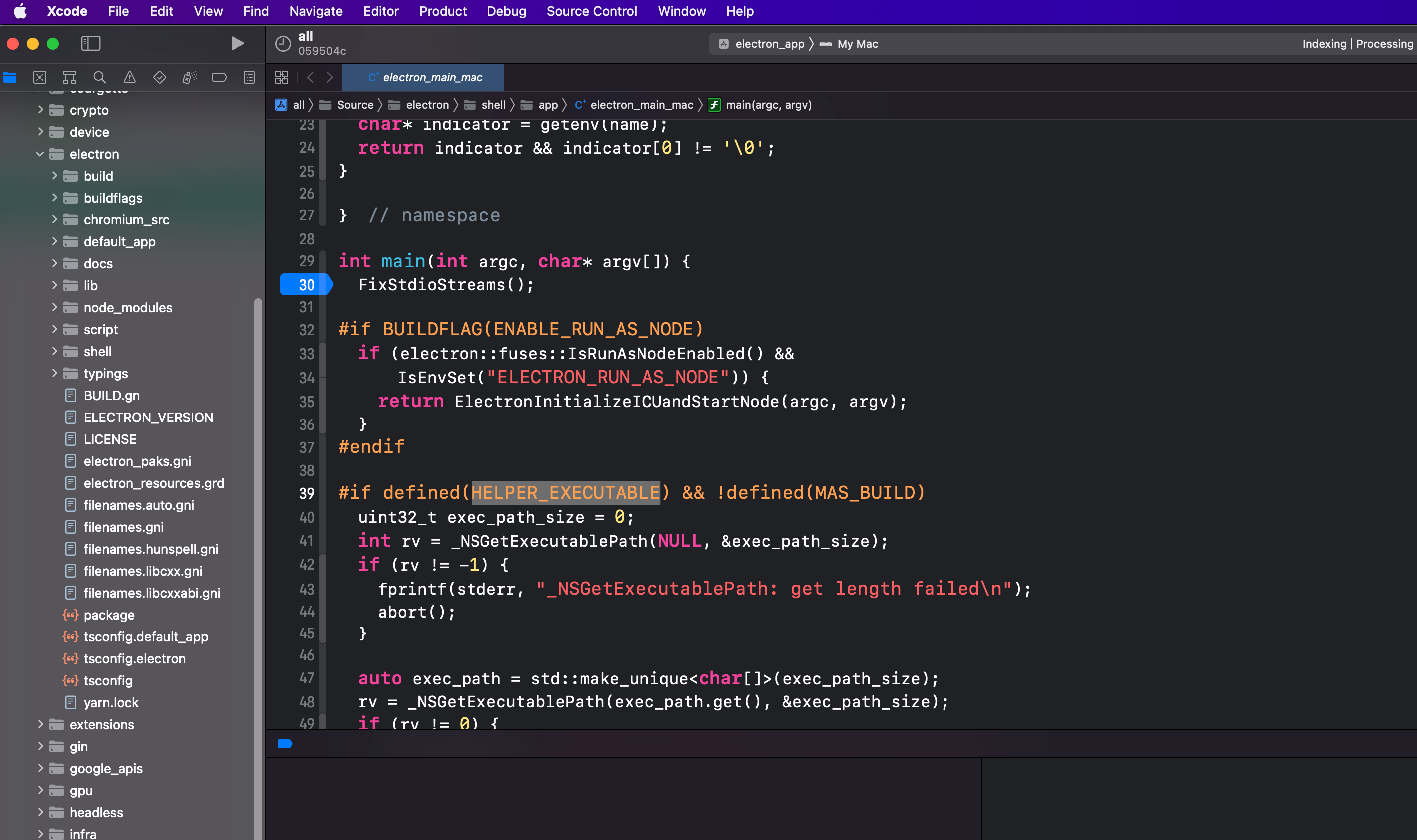Toggle the breakpoints activation icon in debug bar
This screenshot has width=1417, height=840.
(x=285, y=744)
